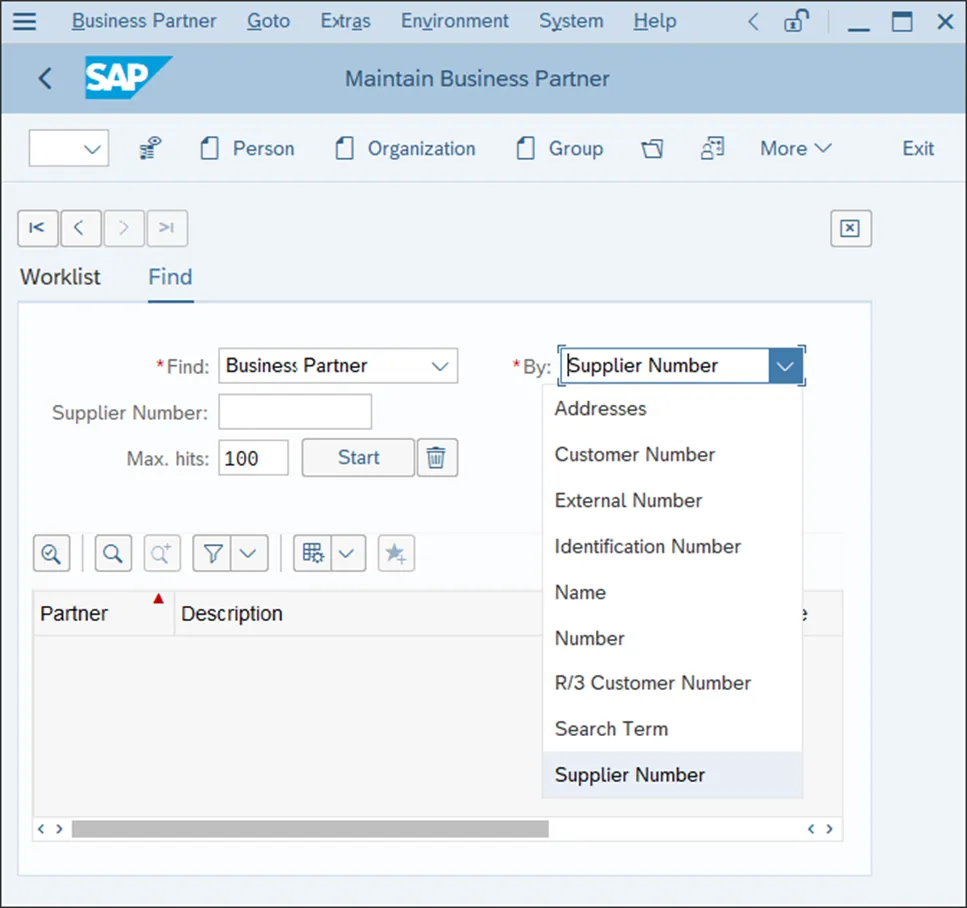Select Addresses from the By list
Image resolution: width=967 pixels, height=908 pixels.
click(x=672, y=408)
